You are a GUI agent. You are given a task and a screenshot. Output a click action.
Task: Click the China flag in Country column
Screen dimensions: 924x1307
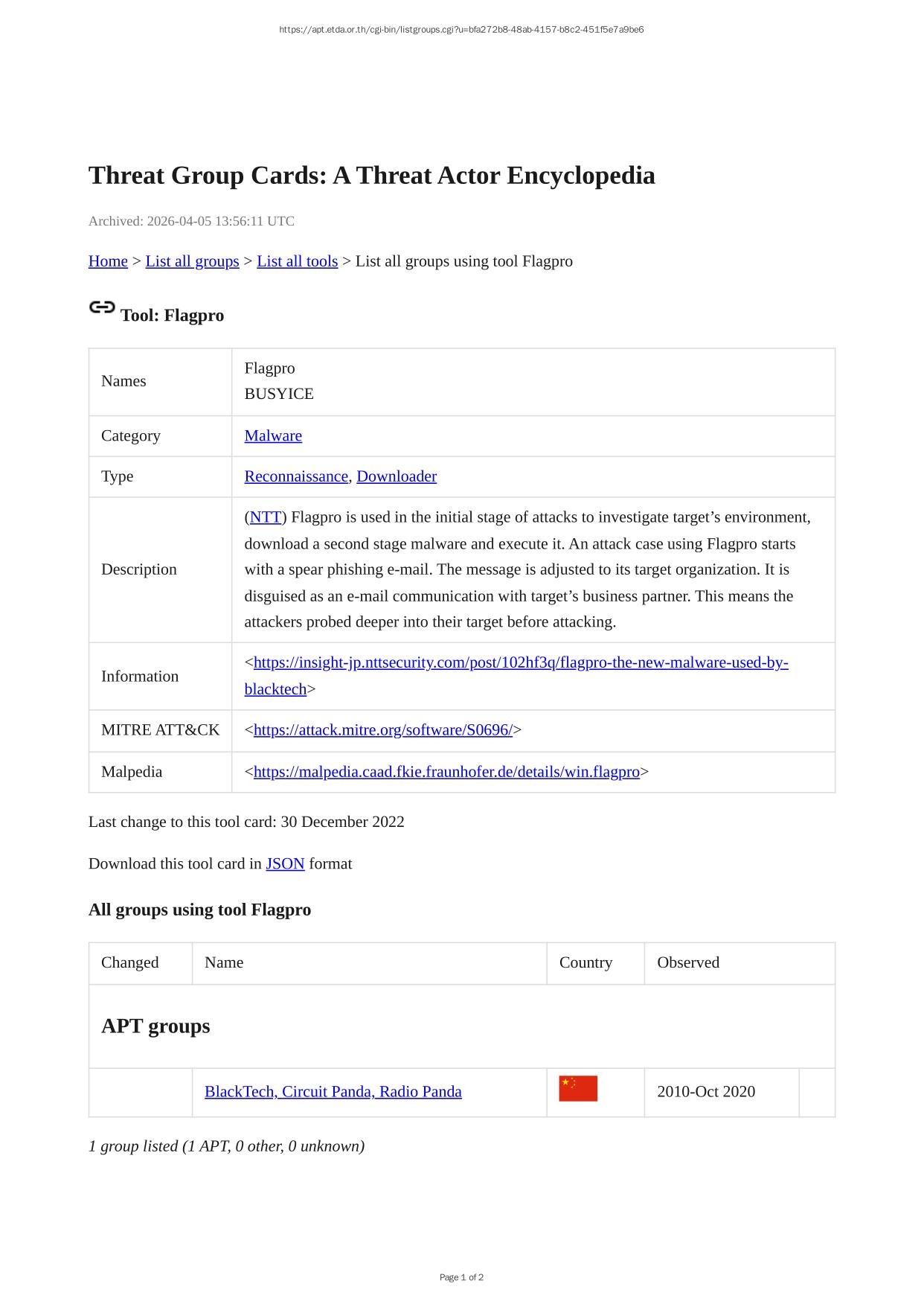(578, 1089)
